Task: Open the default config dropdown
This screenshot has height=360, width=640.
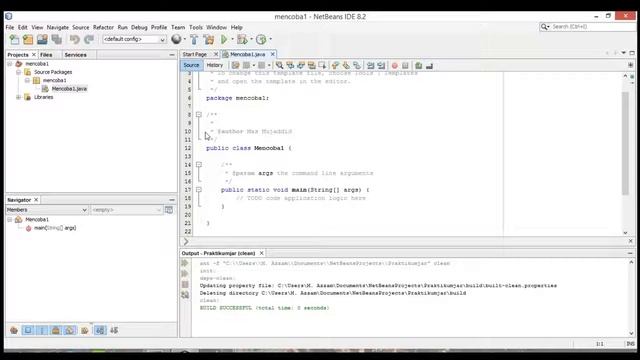Action: point(134,39)
